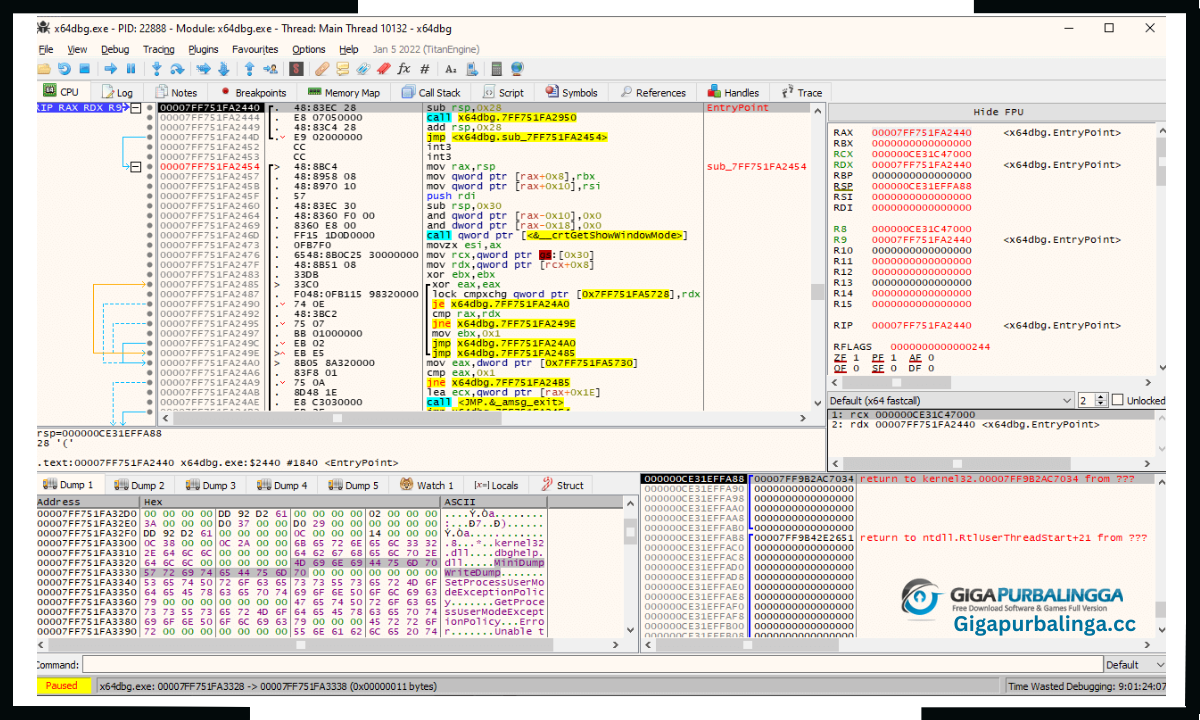Image resolution: width=1200 pixels, height=720 pixels.
Task: Click the Paused status label
Action: 62,686
